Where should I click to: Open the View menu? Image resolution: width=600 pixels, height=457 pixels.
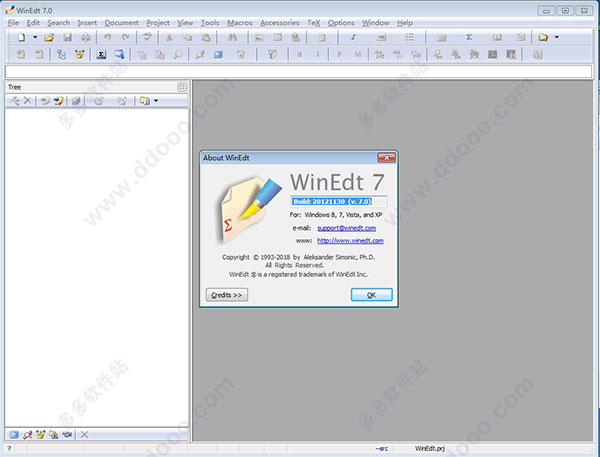[185, 23]
